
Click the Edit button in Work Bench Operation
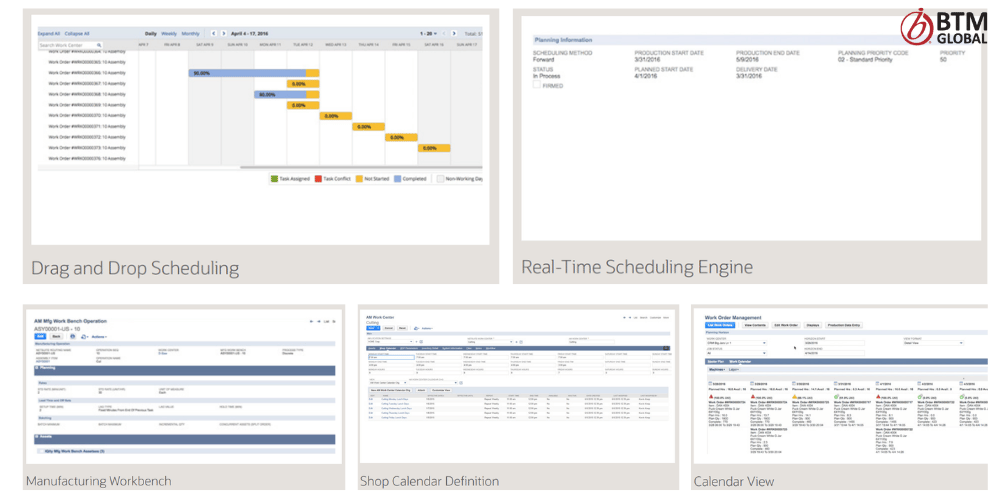(40, 336)
